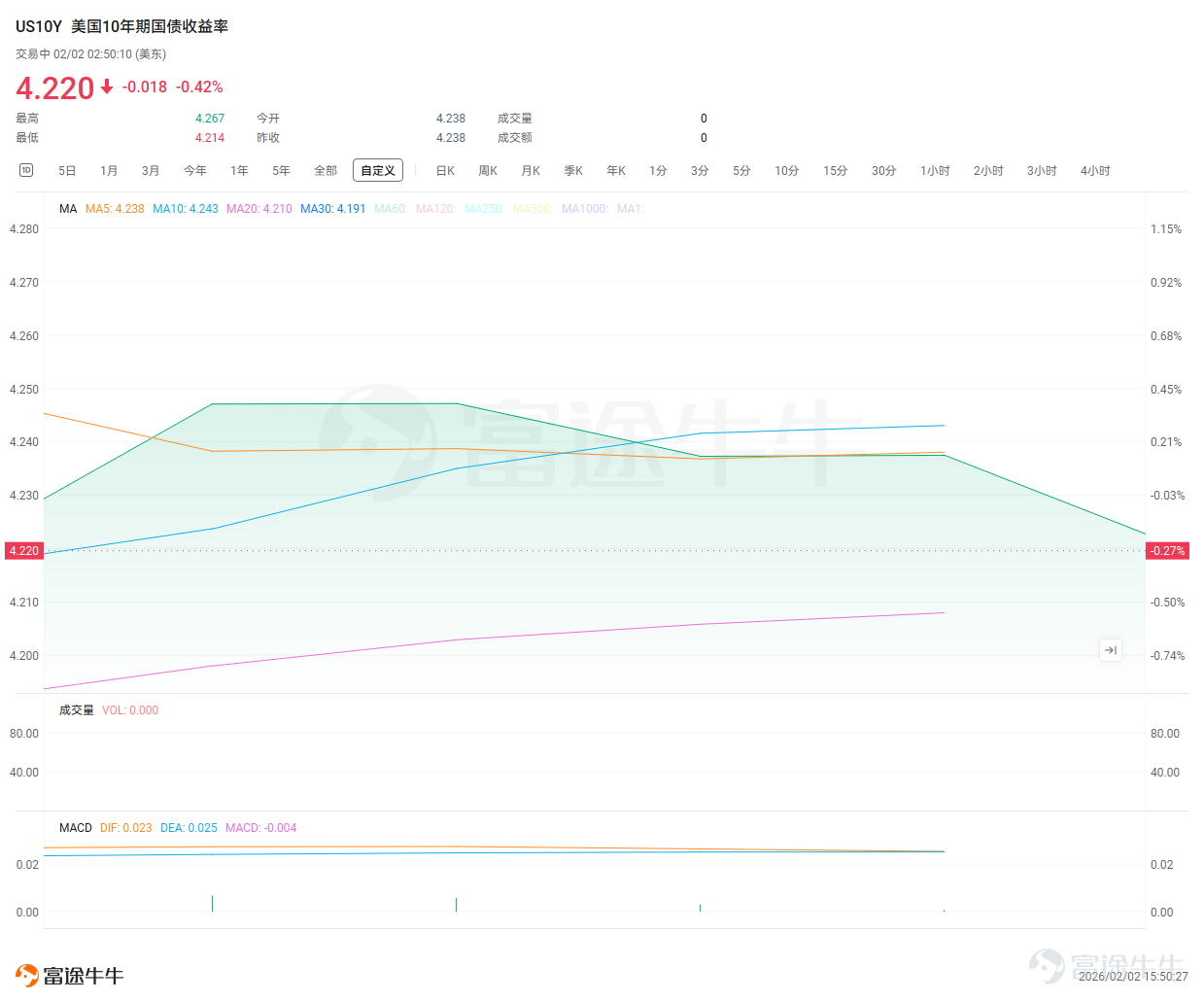The width and height of the screenshot is (1204, 1002).
Task: Switch to the 5年 range tab
Action: tap(281, 171)
